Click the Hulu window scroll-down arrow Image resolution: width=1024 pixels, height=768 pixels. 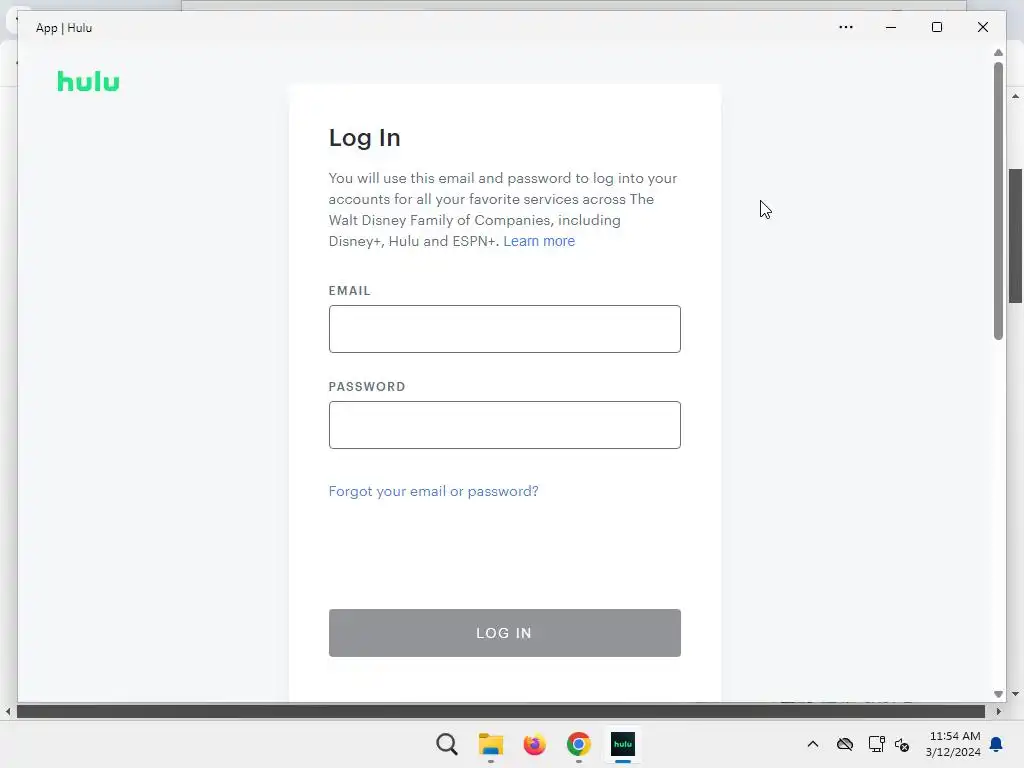[x=998, y=694]
